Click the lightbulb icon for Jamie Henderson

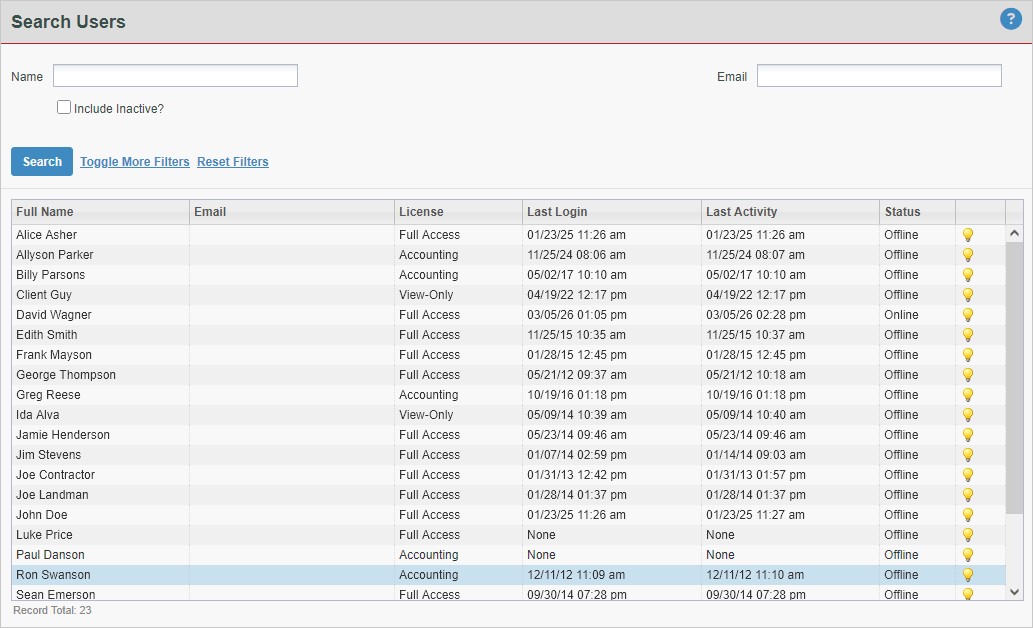point(967,435)
